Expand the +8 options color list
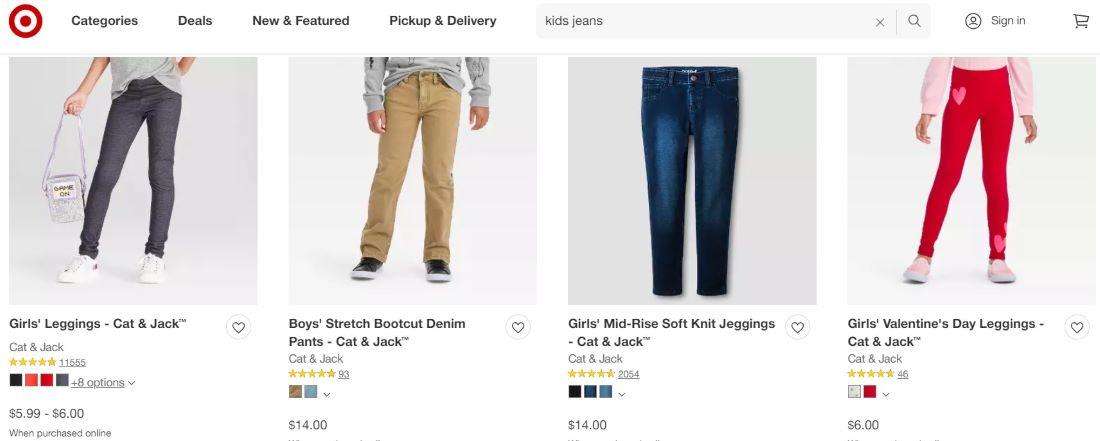 pyautogui.click(x=102, y=382)
